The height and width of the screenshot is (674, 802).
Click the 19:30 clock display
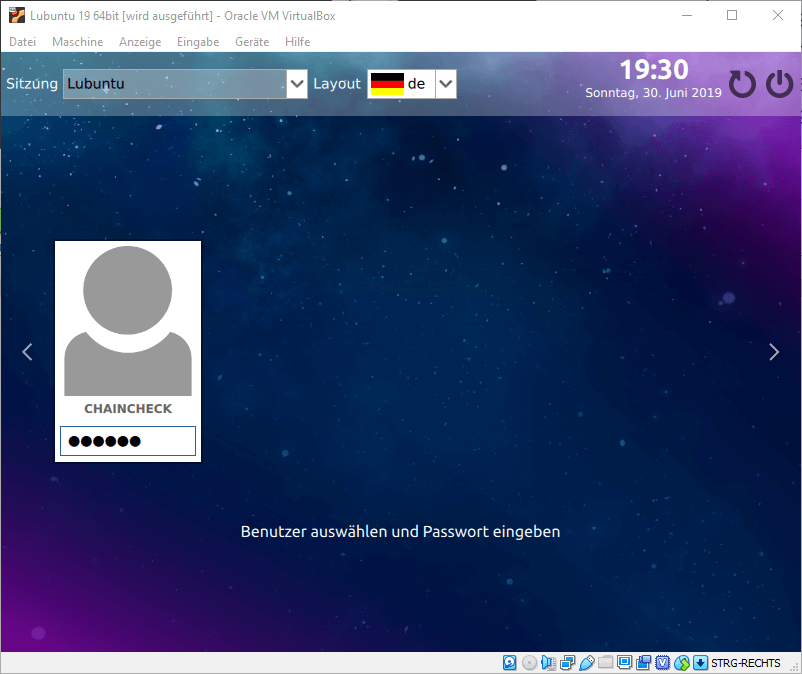tap(654, 70)
